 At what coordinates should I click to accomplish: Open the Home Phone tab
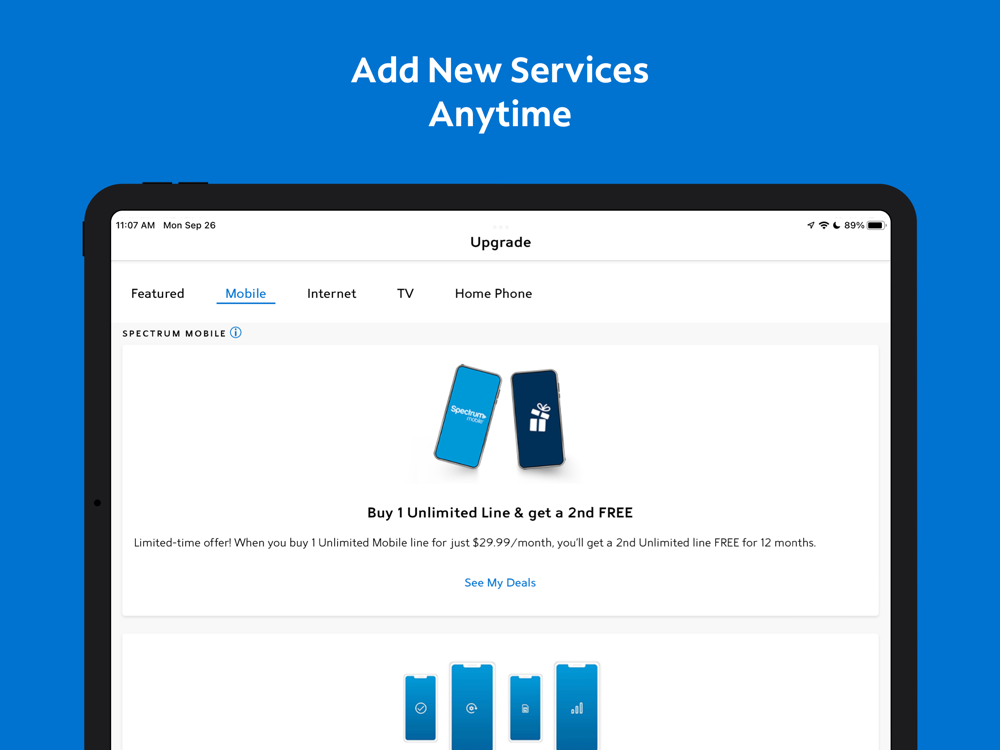click(494, 293)
